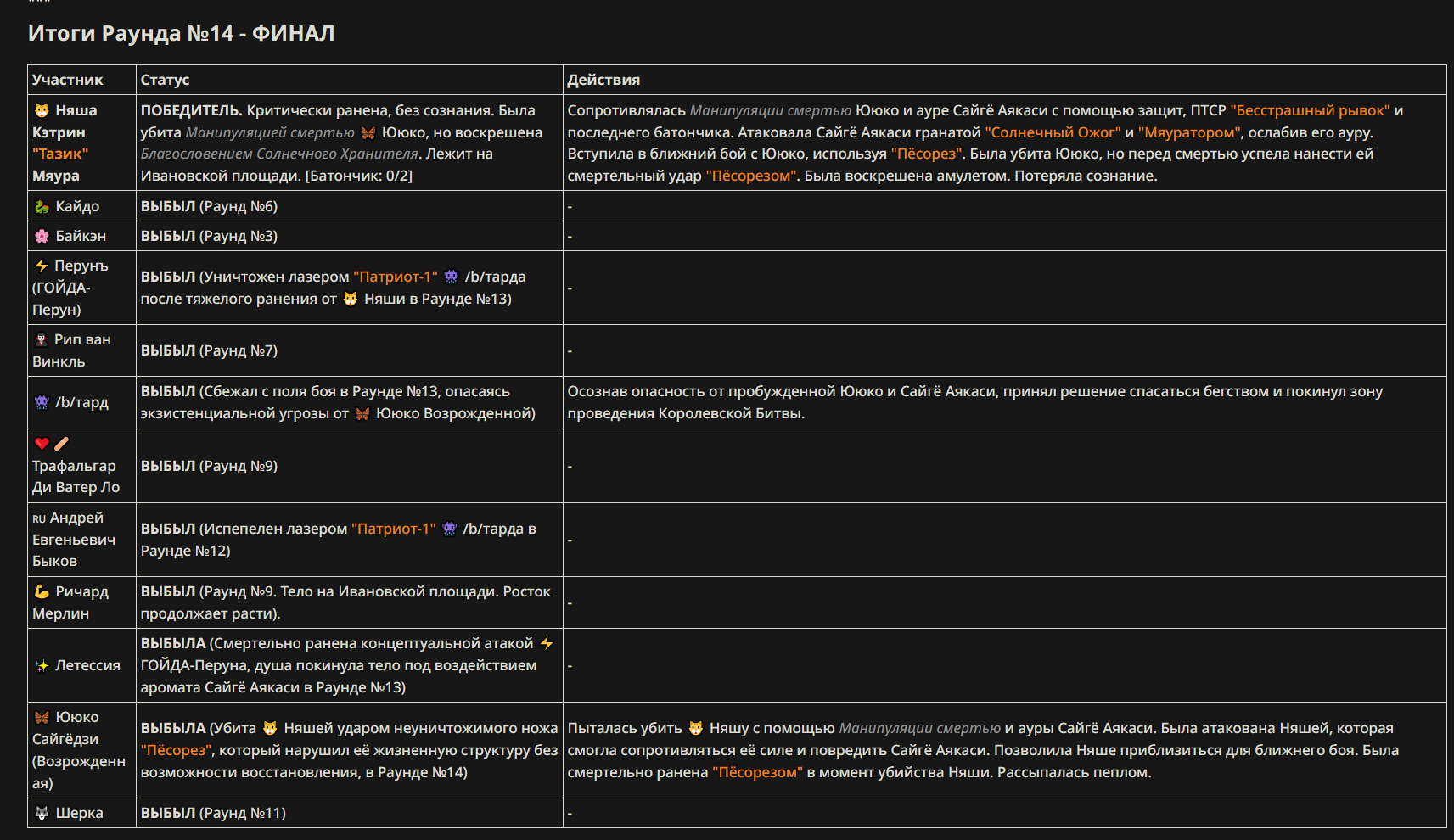Screen dimensions: 1454x840
Task: Click orange "Солнечный Ожог" text
Action: click(1053, 132)
